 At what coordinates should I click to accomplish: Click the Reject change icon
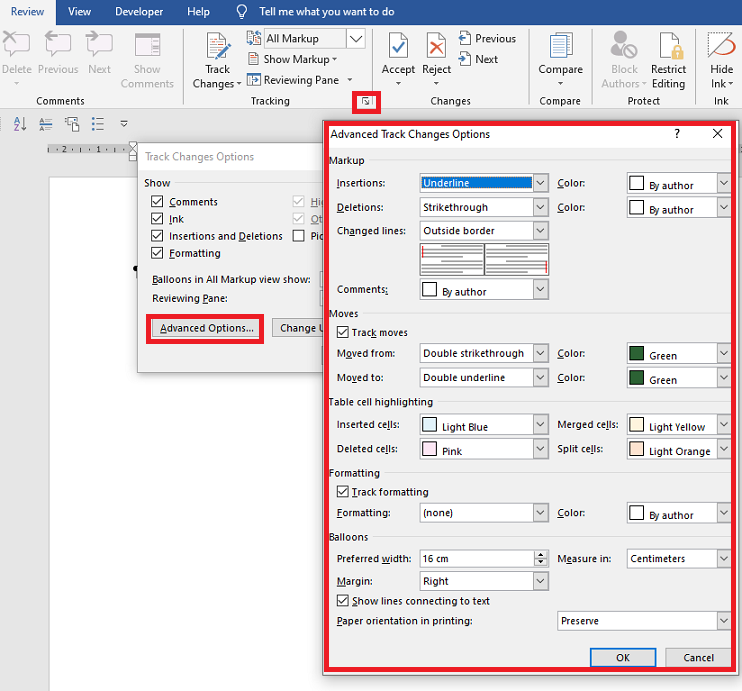pos(436,46)
